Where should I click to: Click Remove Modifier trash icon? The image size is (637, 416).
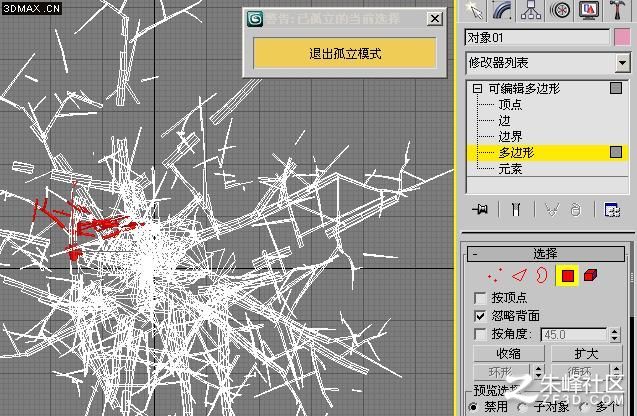[x=576, y=210]
